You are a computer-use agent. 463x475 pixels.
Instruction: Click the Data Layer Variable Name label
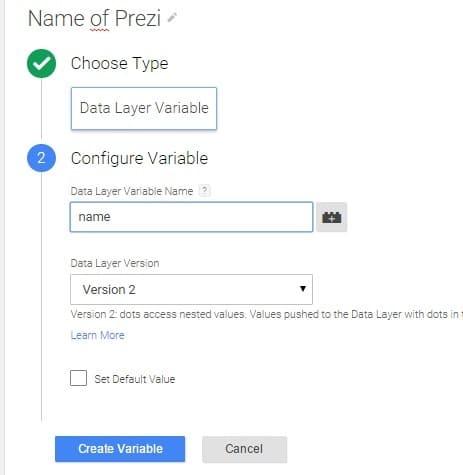[132, 191]
